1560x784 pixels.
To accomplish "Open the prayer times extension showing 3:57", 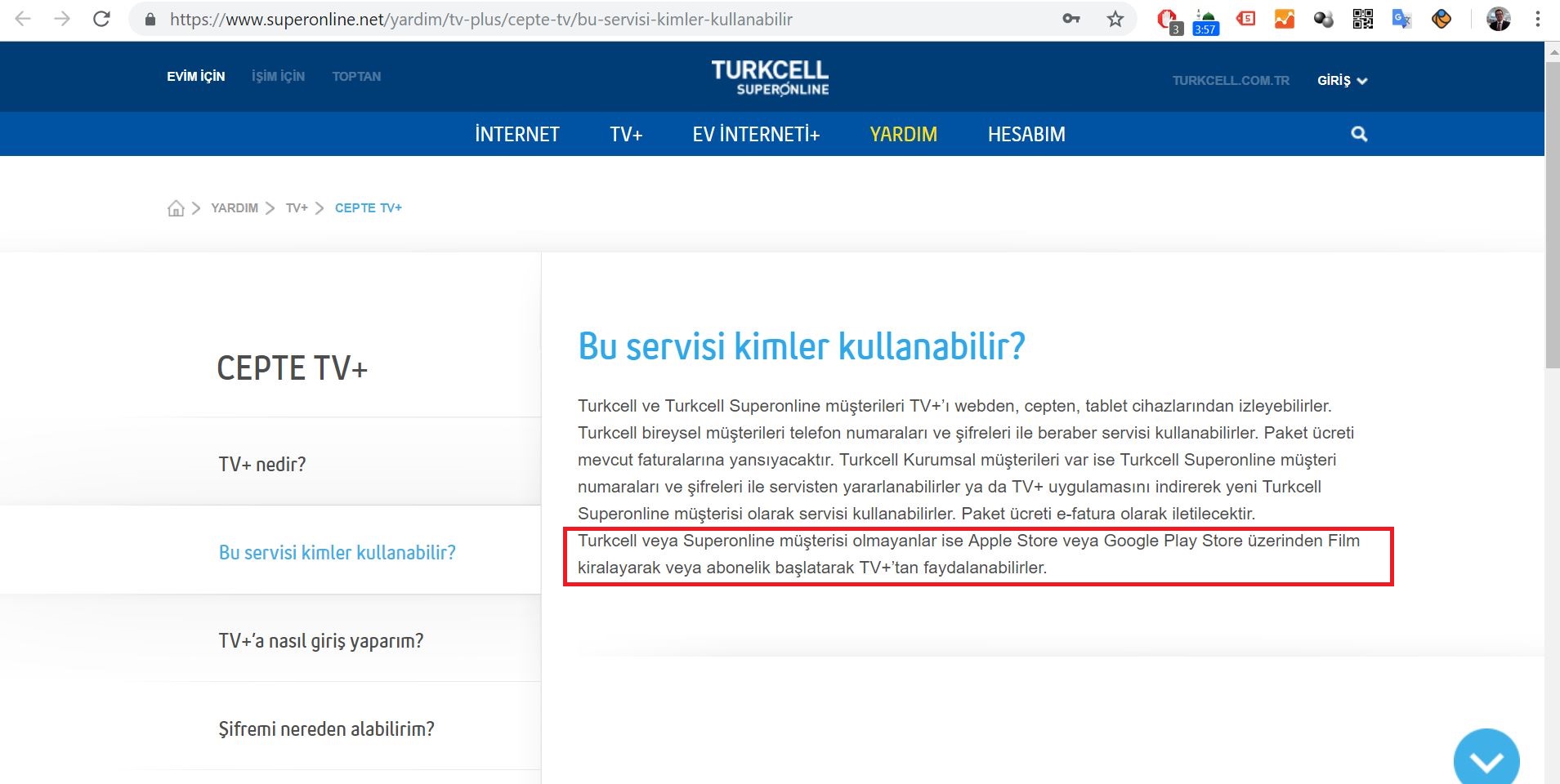I will coord(1205,22).
